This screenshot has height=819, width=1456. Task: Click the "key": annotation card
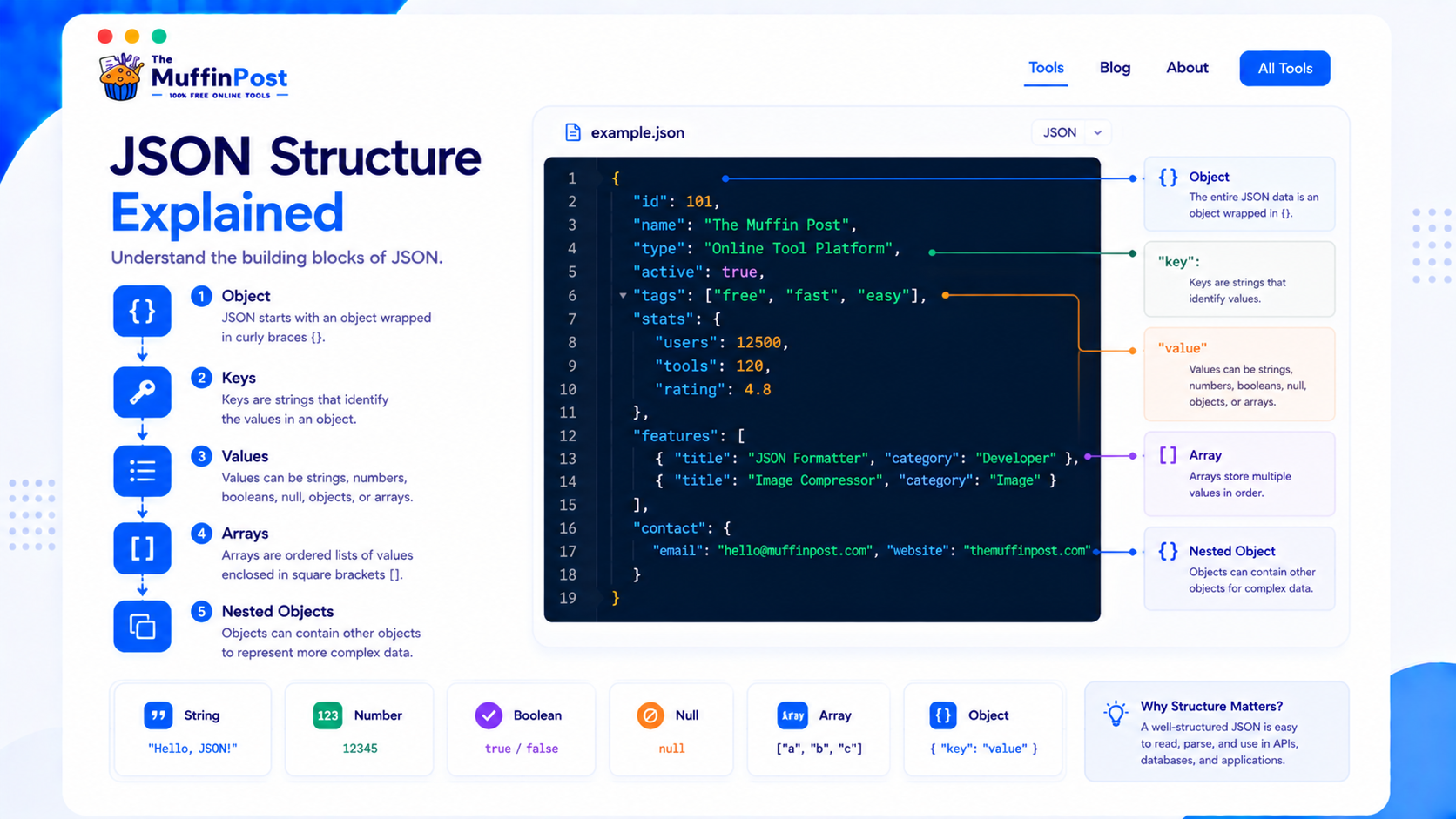(x=1239, y=279)
